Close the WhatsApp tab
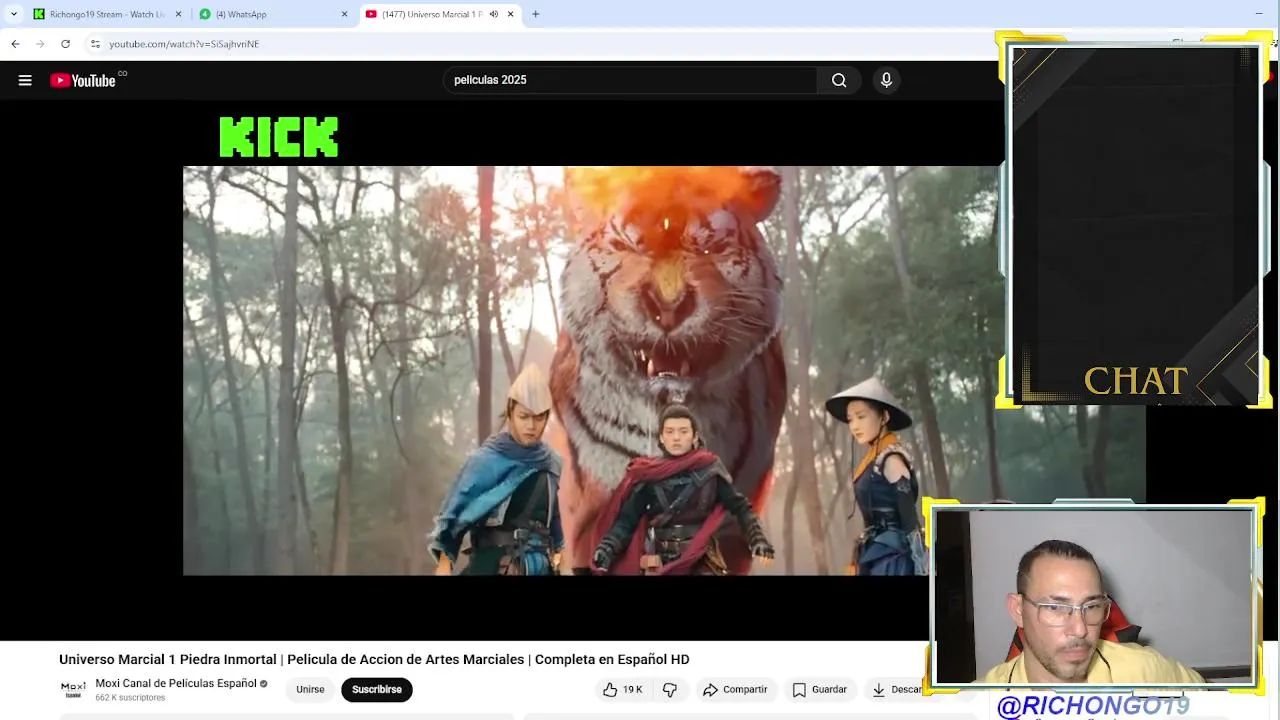 pos(345,14)
